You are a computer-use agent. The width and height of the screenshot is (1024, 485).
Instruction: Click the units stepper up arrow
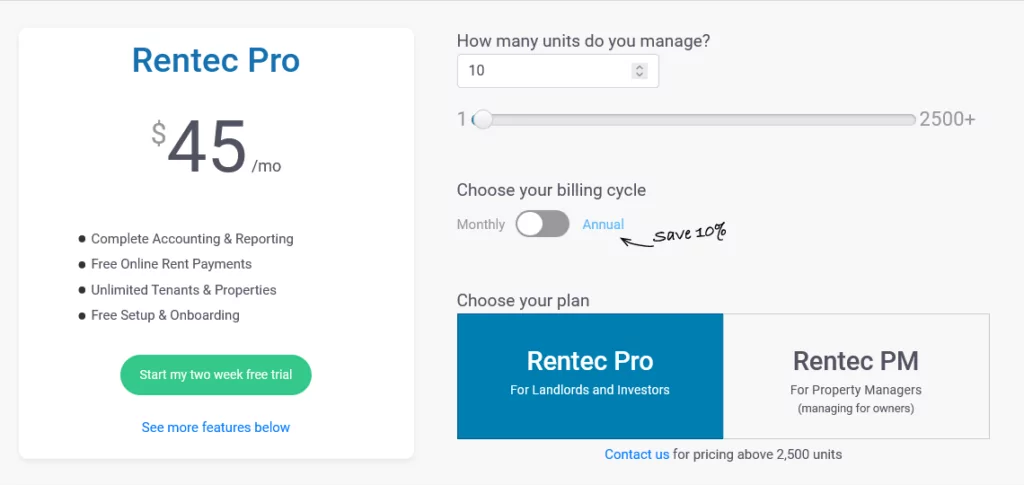(640, 67)
